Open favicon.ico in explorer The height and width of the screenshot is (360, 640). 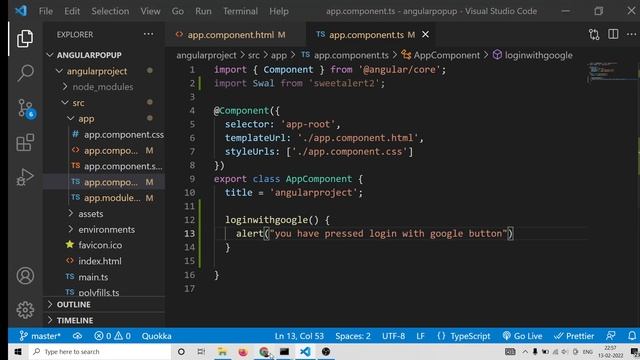pyautogui.click(x=100, y=245)
